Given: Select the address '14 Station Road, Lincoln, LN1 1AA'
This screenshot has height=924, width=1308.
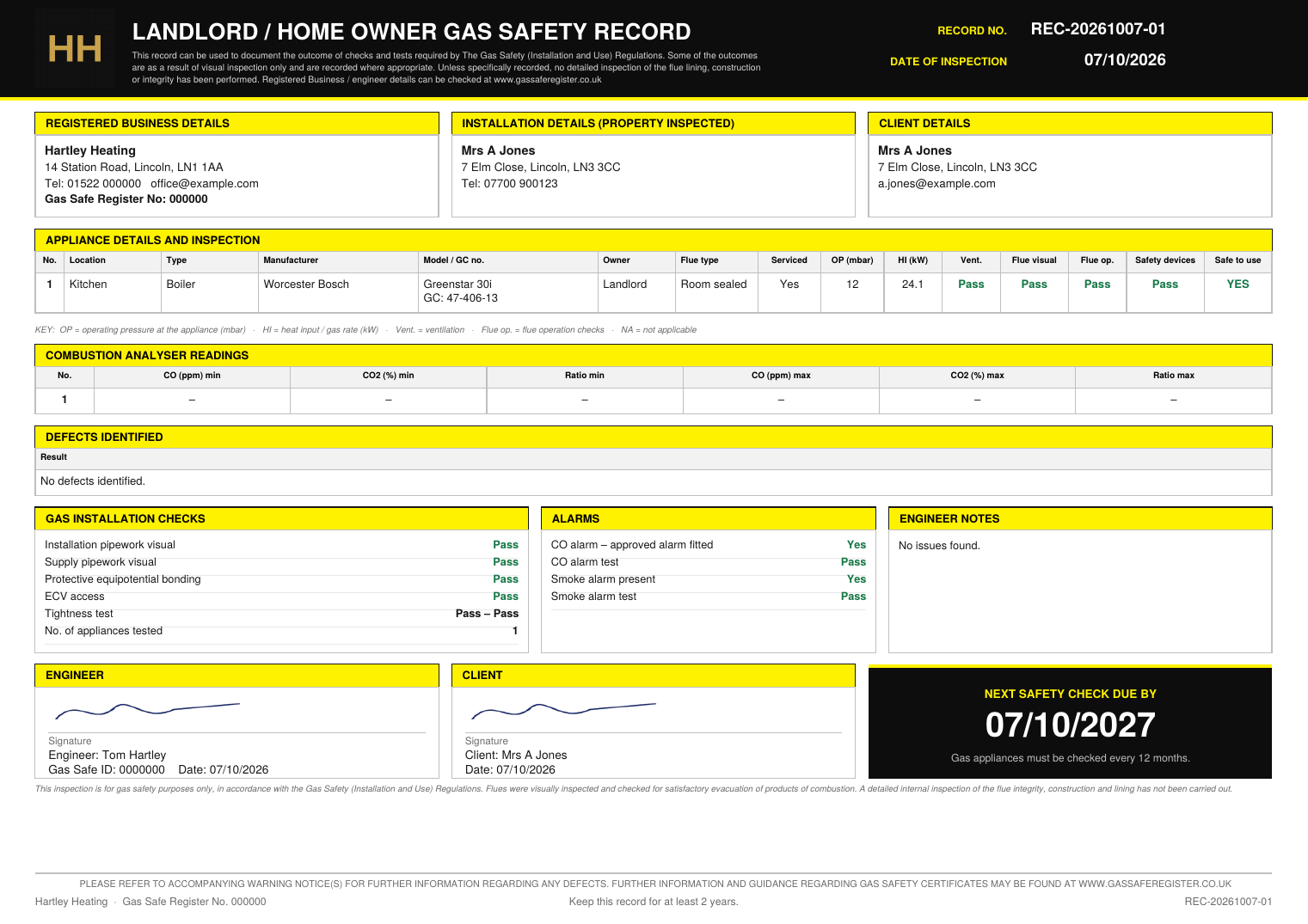Looking at the screenshot, I should [x=134, y=168].
